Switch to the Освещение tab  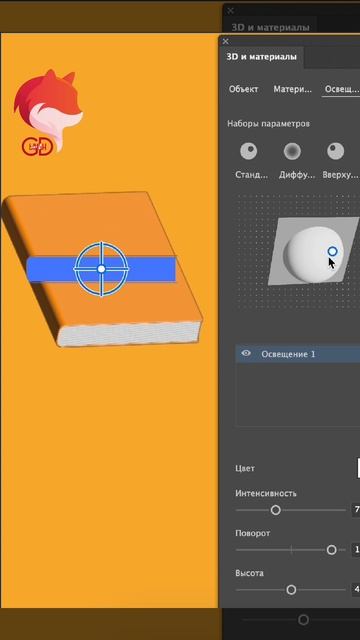[342, 89]
